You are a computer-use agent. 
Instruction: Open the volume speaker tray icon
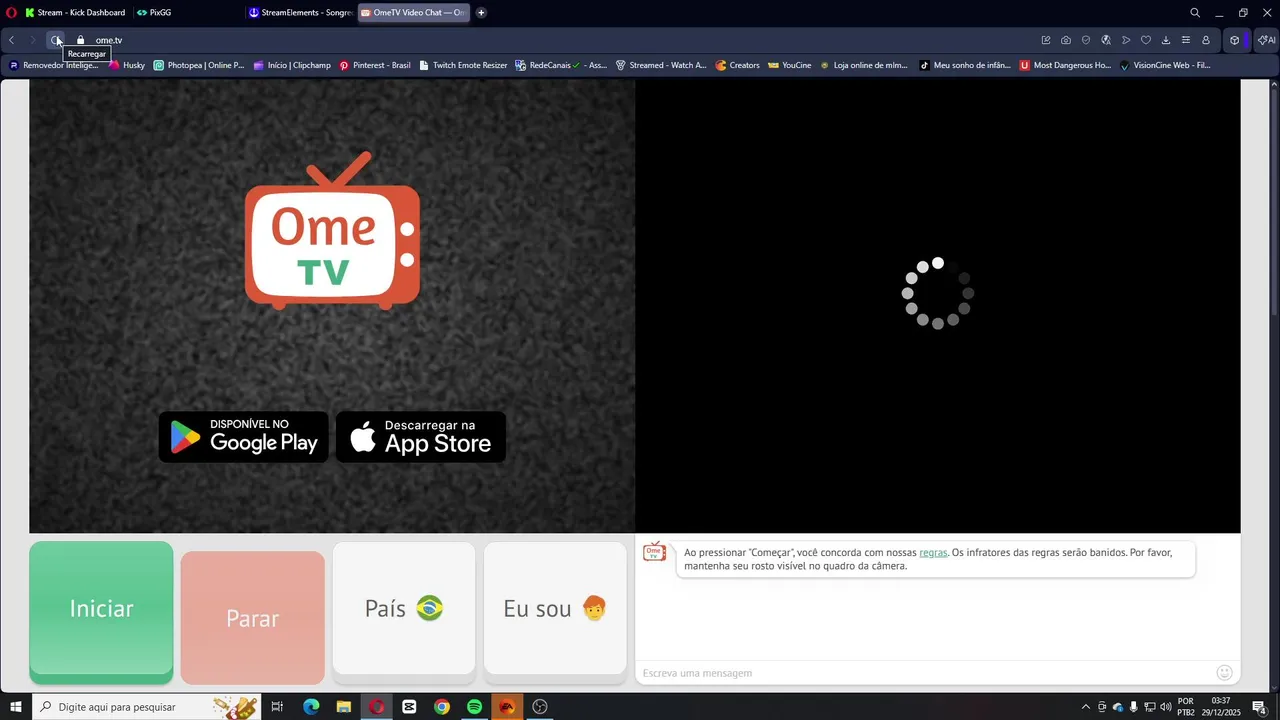tap(1166, 707)
